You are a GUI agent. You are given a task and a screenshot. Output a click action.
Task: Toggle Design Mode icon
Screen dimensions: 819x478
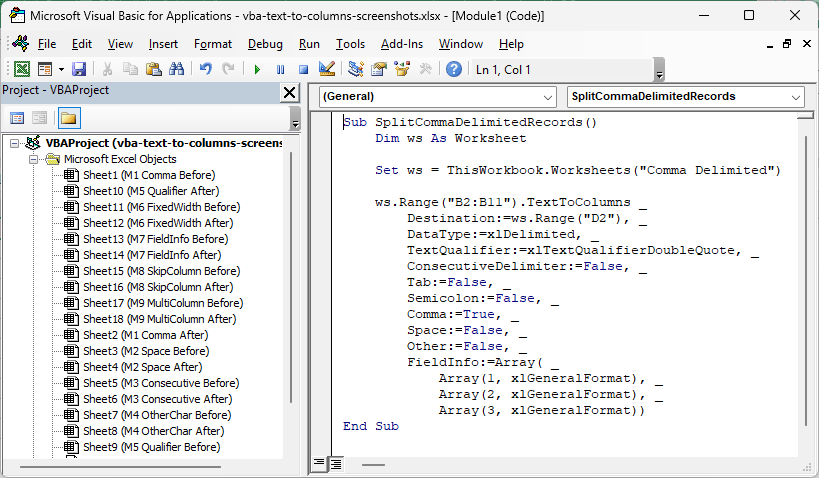pos(326,69)
